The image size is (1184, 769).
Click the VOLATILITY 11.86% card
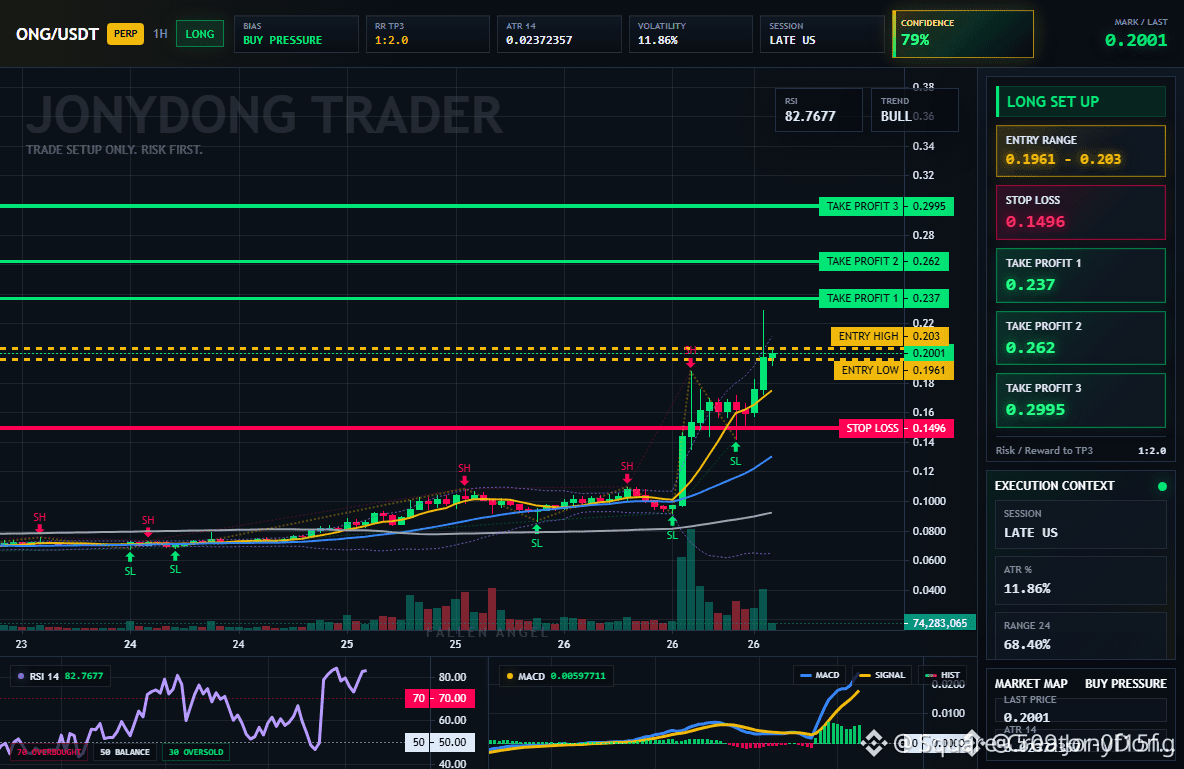pos(690,34)
